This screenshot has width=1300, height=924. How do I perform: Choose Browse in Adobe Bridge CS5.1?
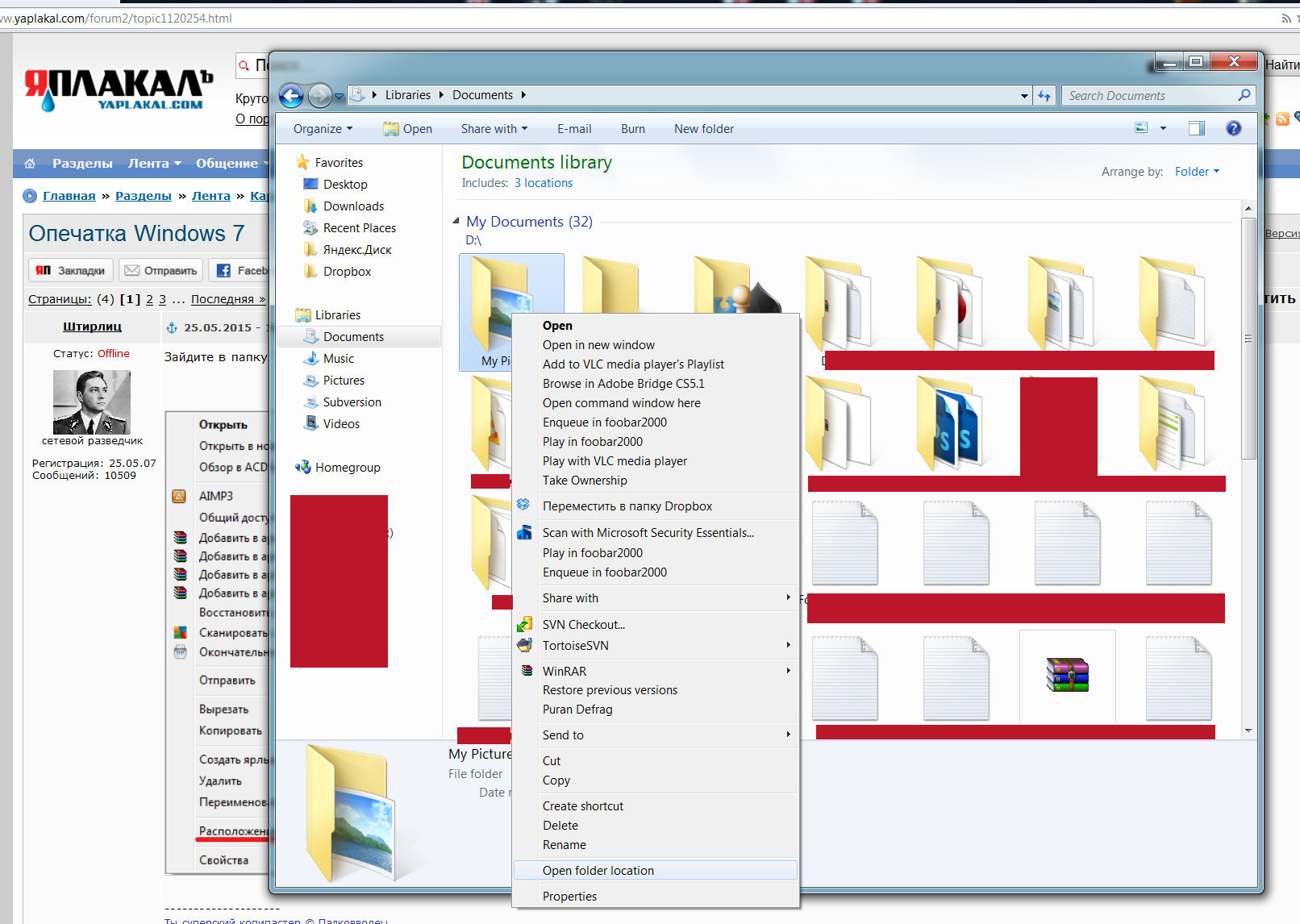click(x=623, y=384)
